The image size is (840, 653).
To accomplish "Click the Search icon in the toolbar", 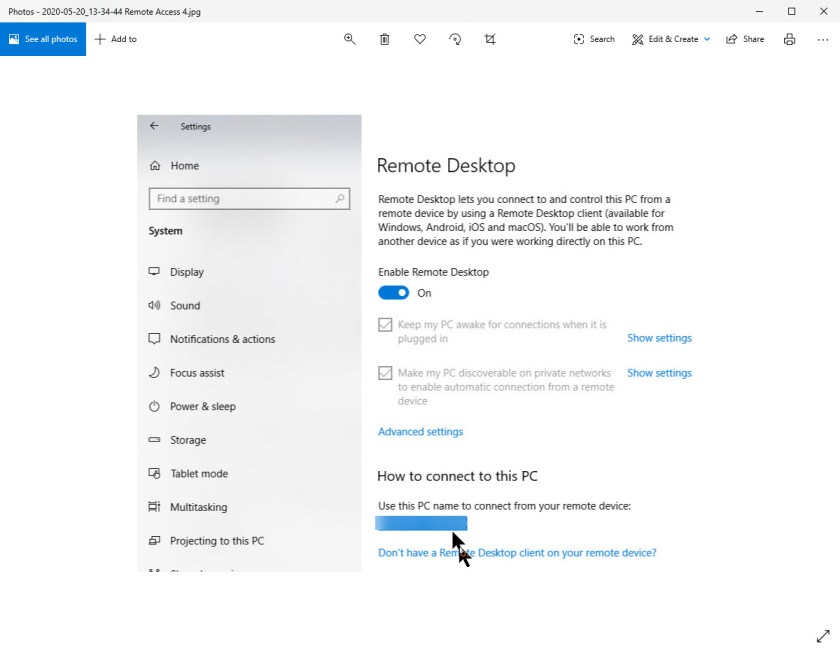I will click(x=593, y=39).
